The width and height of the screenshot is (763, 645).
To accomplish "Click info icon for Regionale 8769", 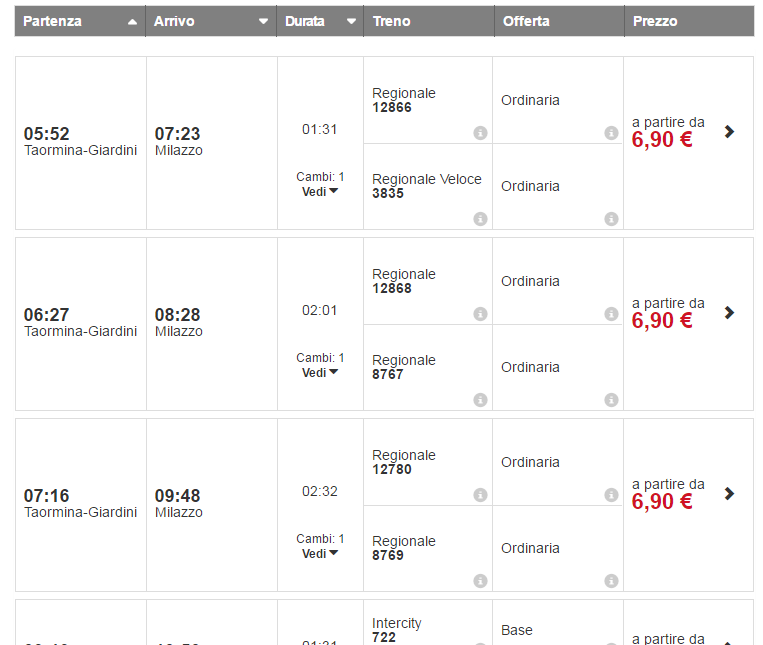I will click(480, 581).
